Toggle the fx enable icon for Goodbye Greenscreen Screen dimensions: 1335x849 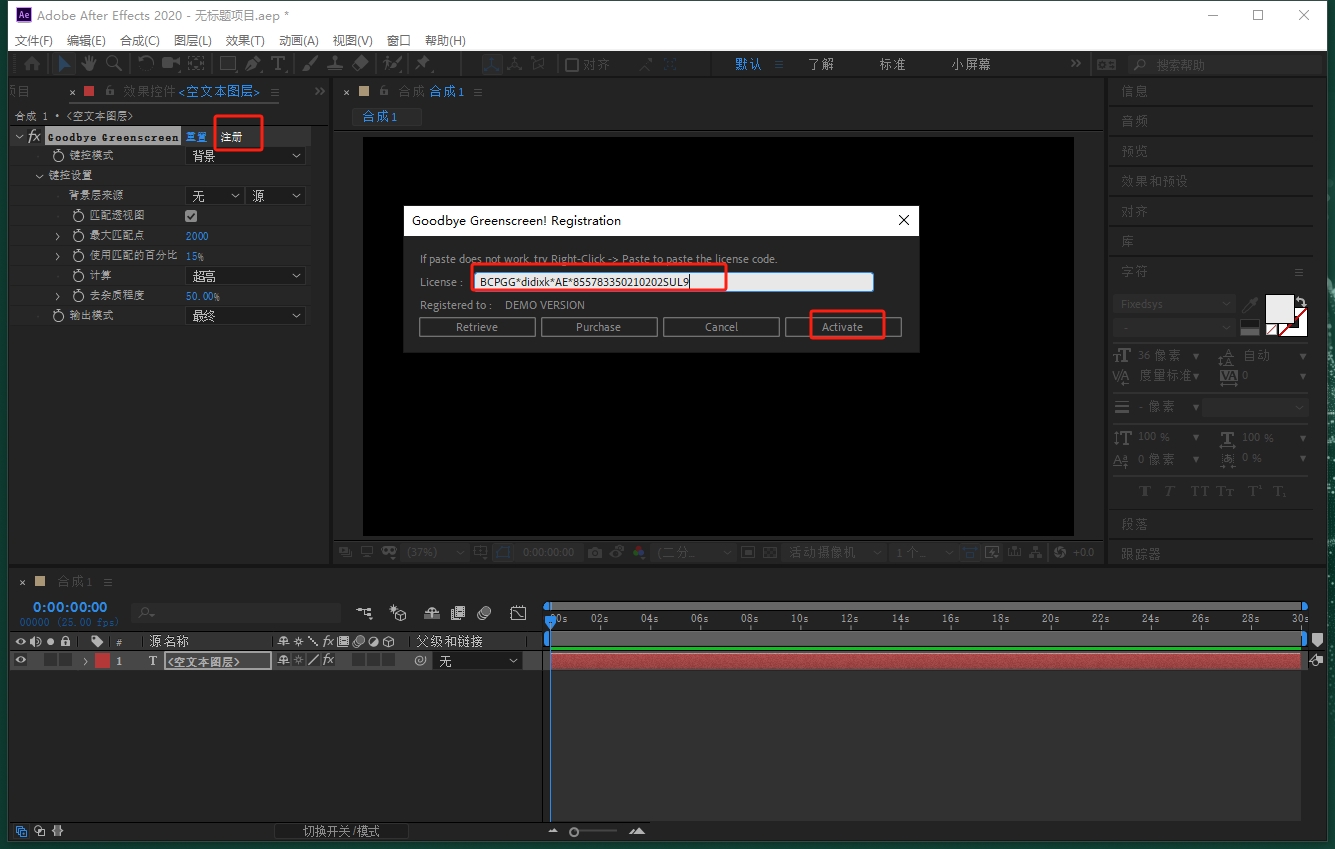click(x=34, y=136)
